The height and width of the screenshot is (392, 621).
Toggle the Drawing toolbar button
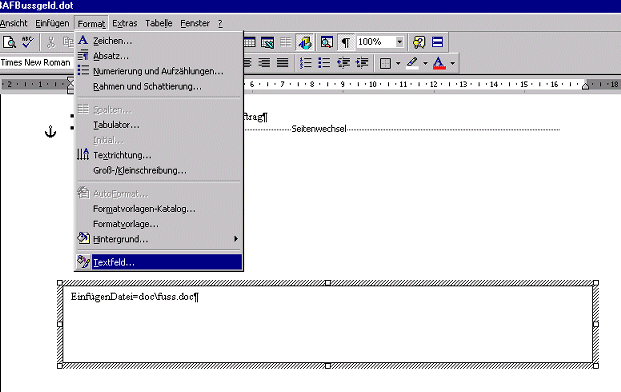[305, 42]
